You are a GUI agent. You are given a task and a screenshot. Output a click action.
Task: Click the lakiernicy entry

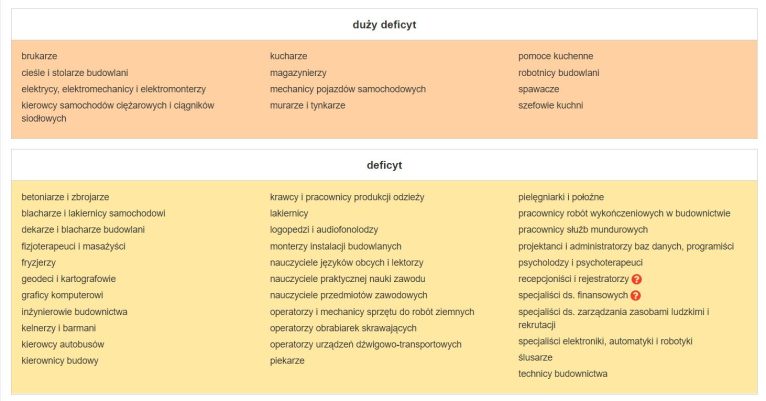tap(289, 213)
